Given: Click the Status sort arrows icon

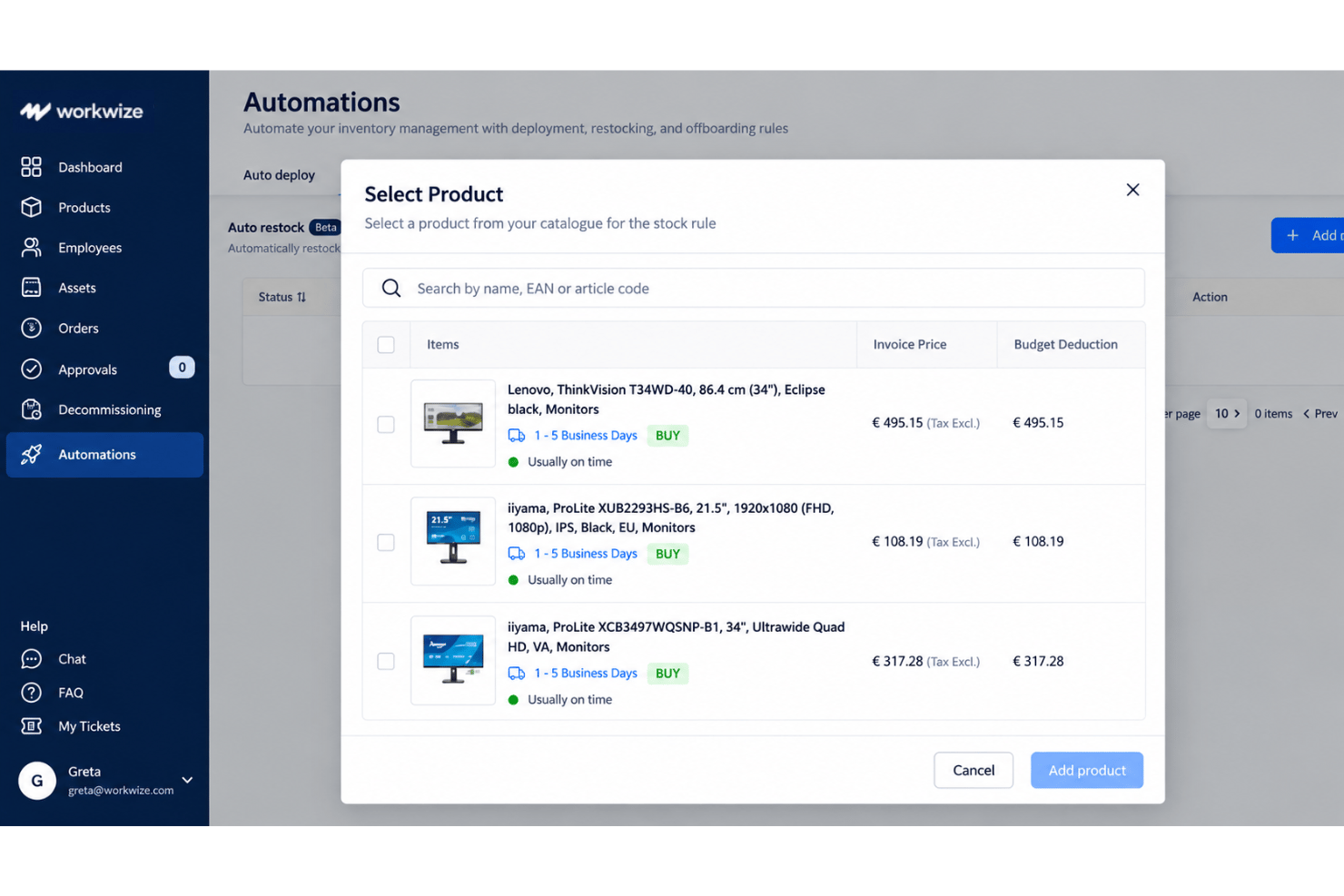Looking at the screenshot, I should pyautogui.click(x=301, y=297).
